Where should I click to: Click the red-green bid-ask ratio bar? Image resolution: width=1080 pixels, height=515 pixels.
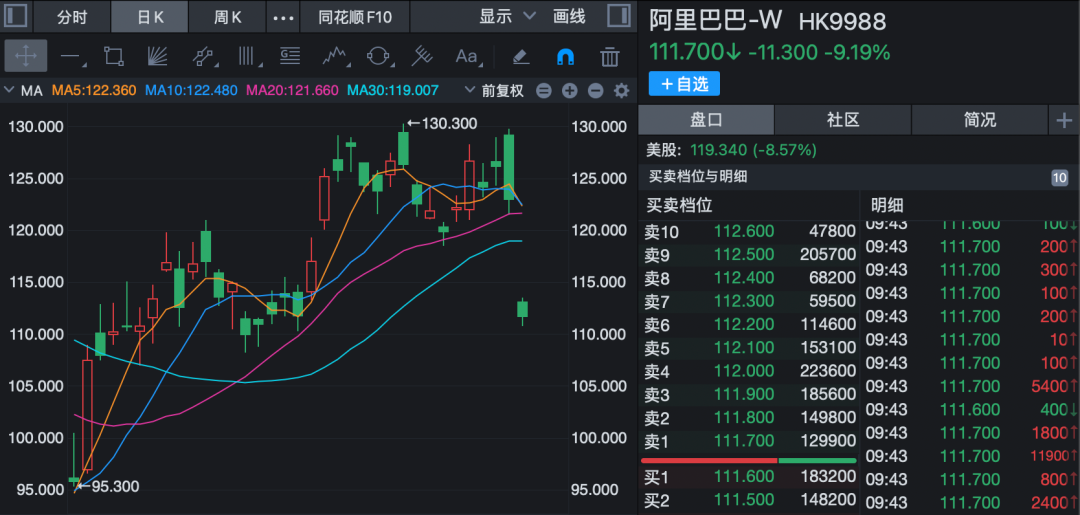point(749,460)
